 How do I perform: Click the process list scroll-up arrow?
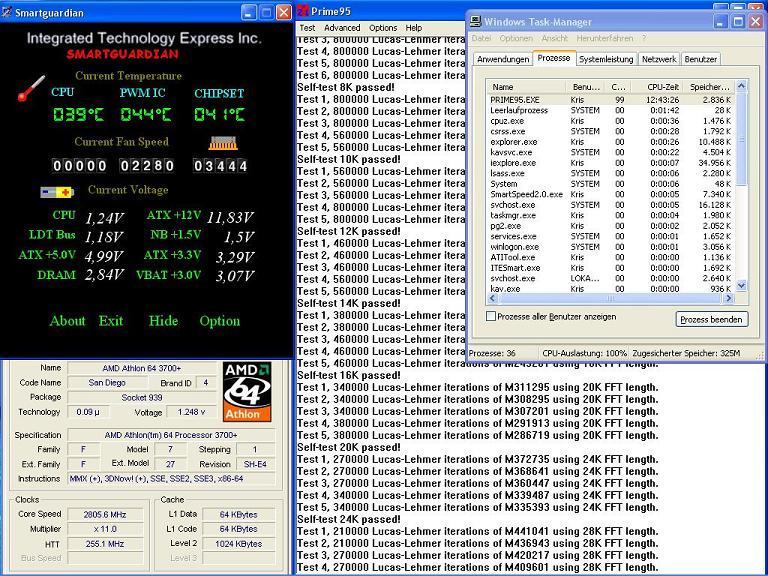pos(741,86)
